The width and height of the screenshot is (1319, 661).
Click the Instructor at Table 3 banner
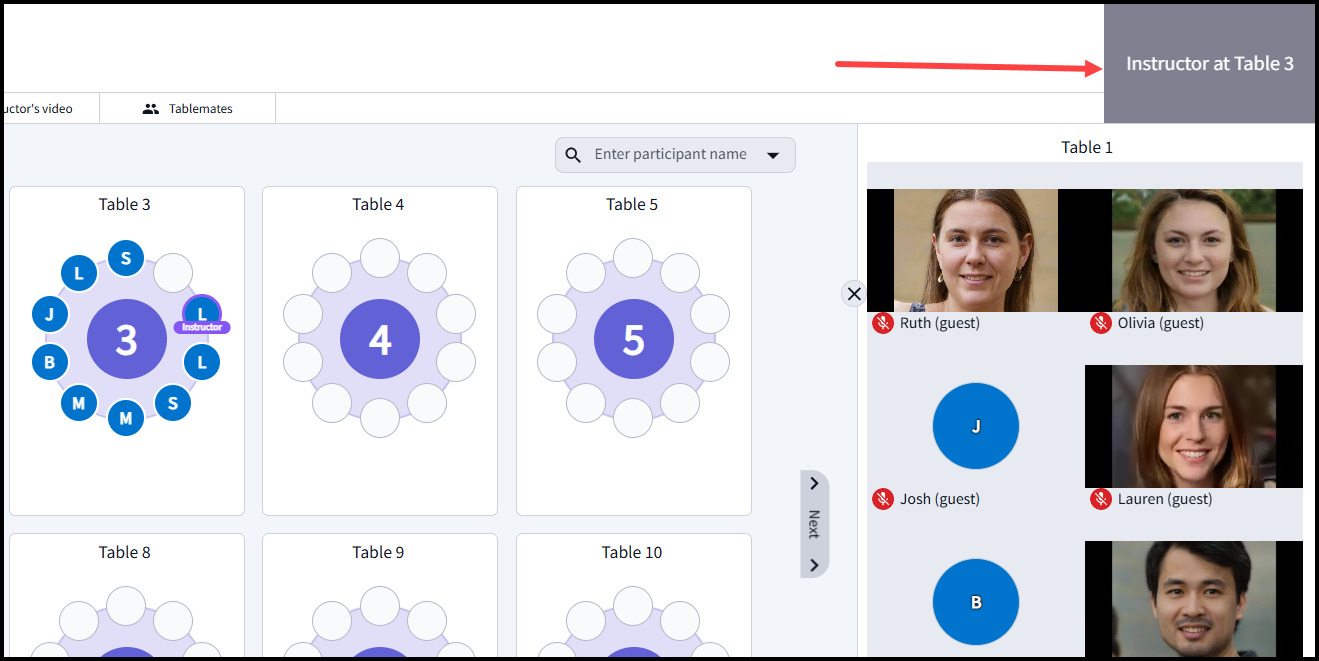[x=1209, y=63]
